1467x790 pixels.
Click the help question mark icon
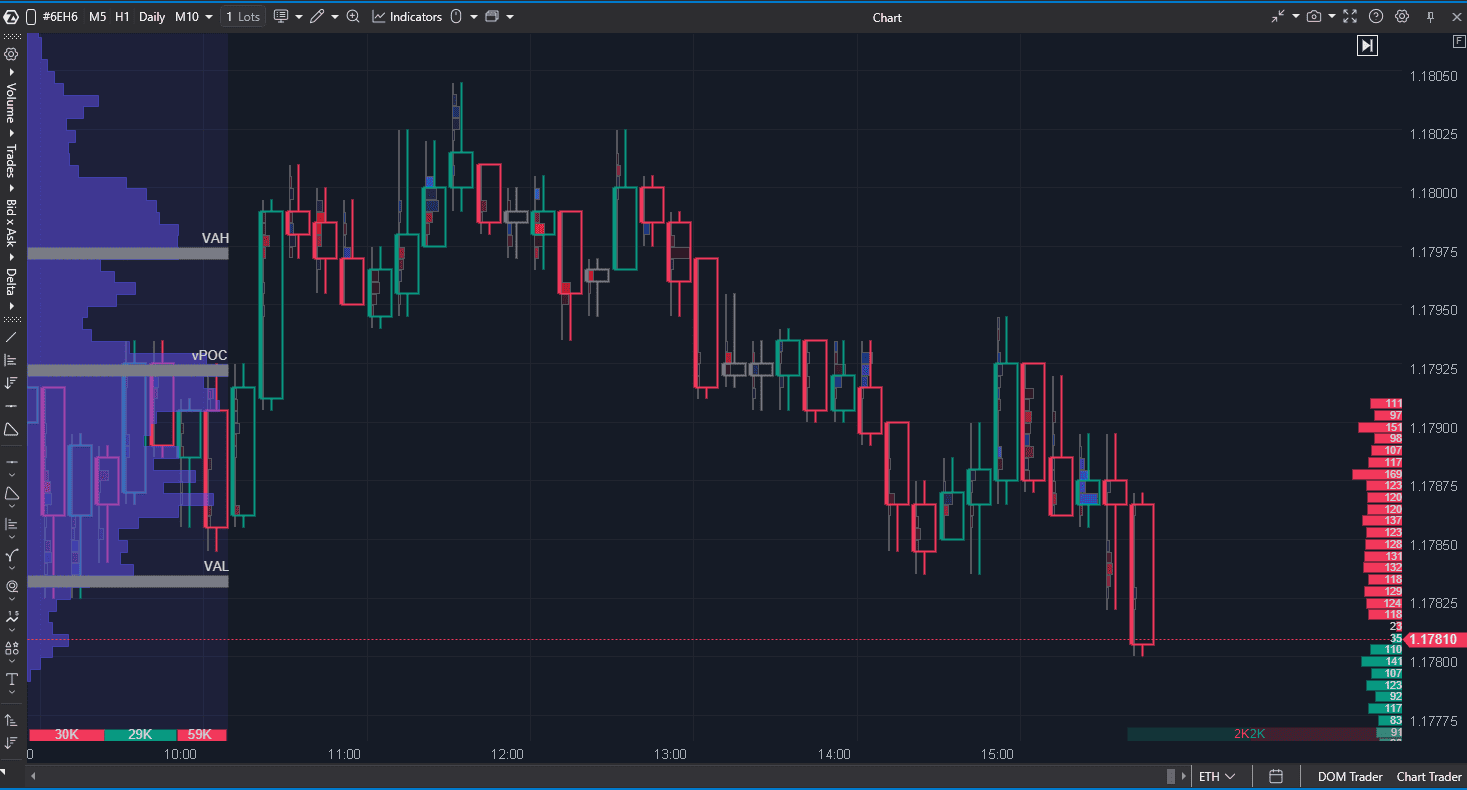click(1376, 17)
